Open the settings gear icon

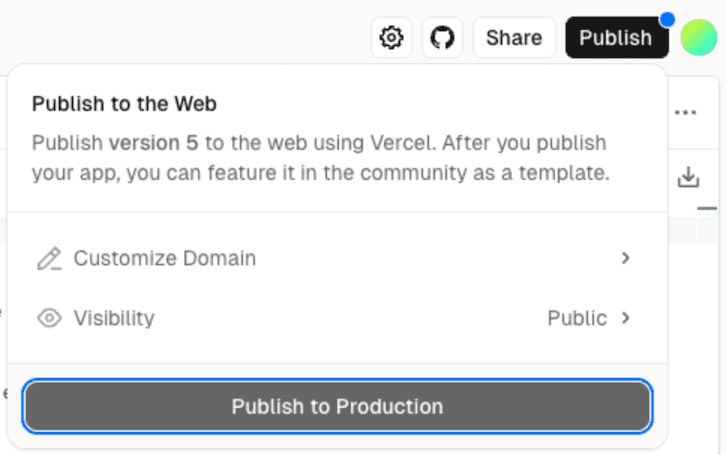[392, 38]
